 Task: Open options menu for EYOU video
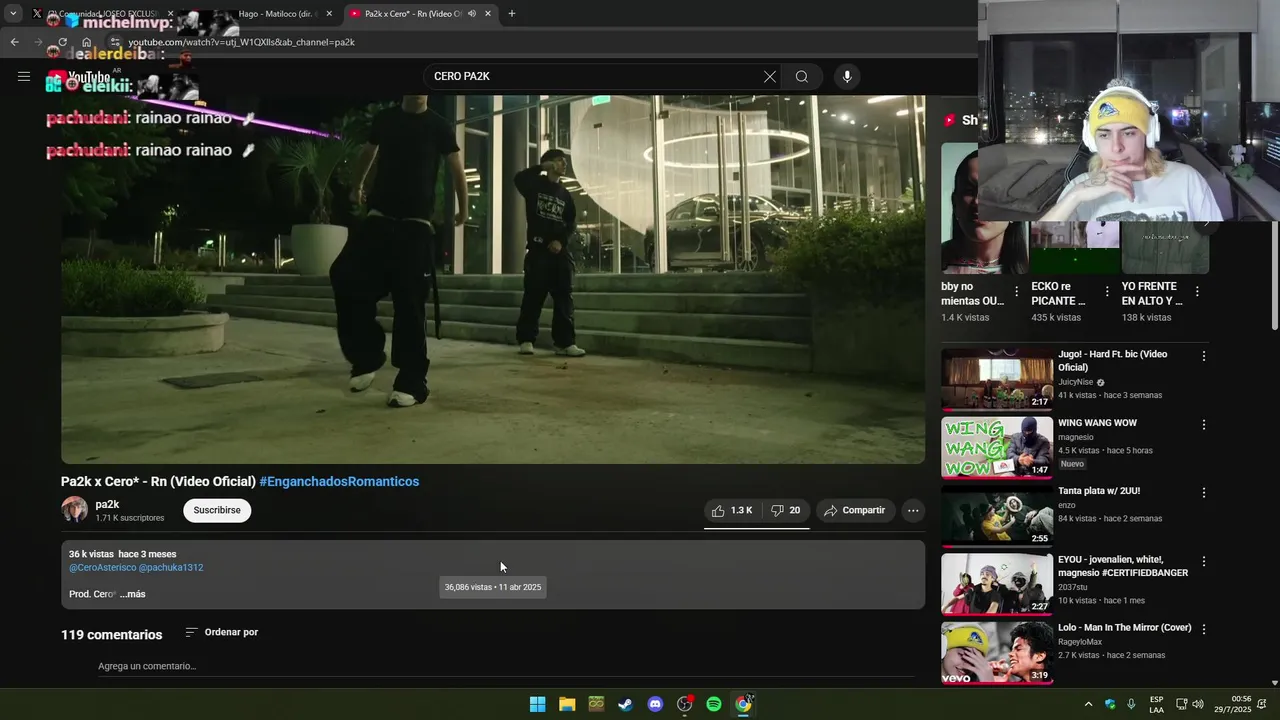1204,561
